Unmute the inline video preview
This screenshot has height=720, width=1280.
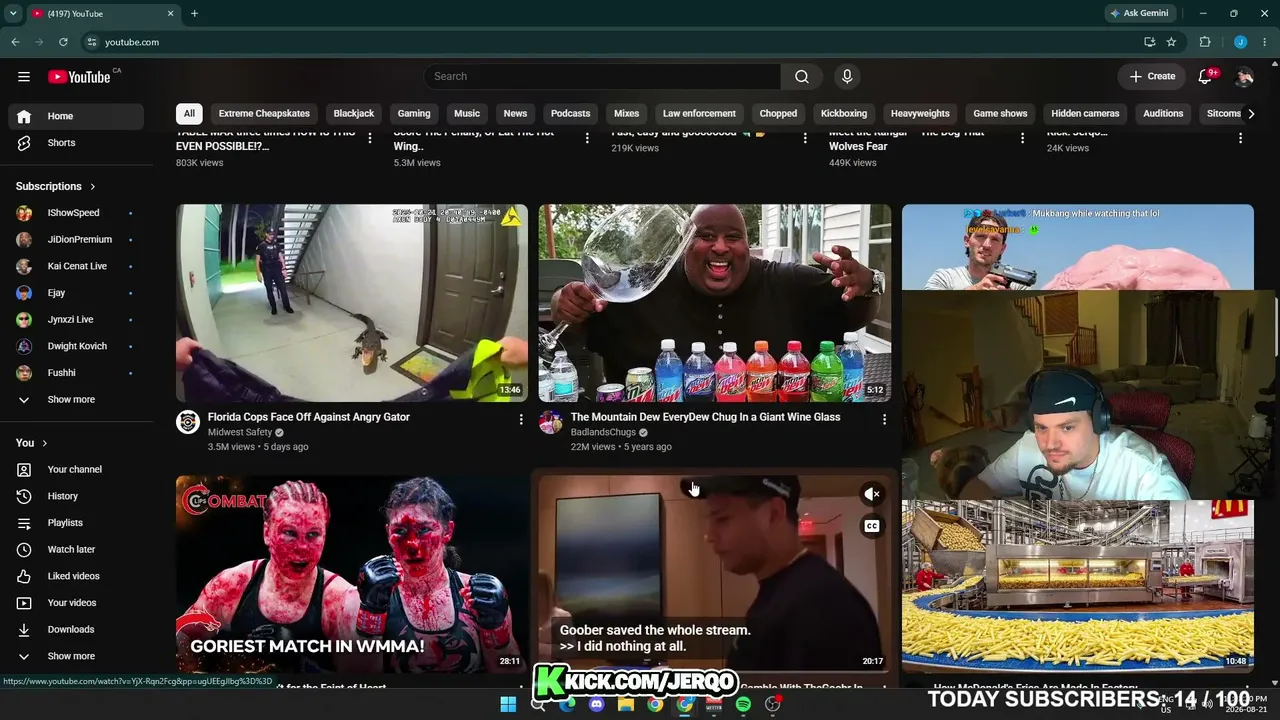click(x=872, y=494)
